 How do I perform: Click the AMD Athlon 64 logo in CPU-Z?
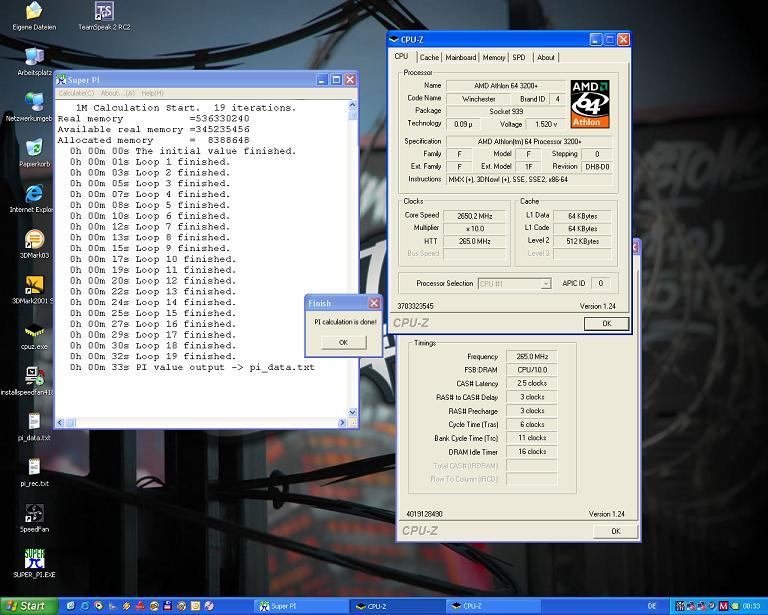(x=590, y=104)
